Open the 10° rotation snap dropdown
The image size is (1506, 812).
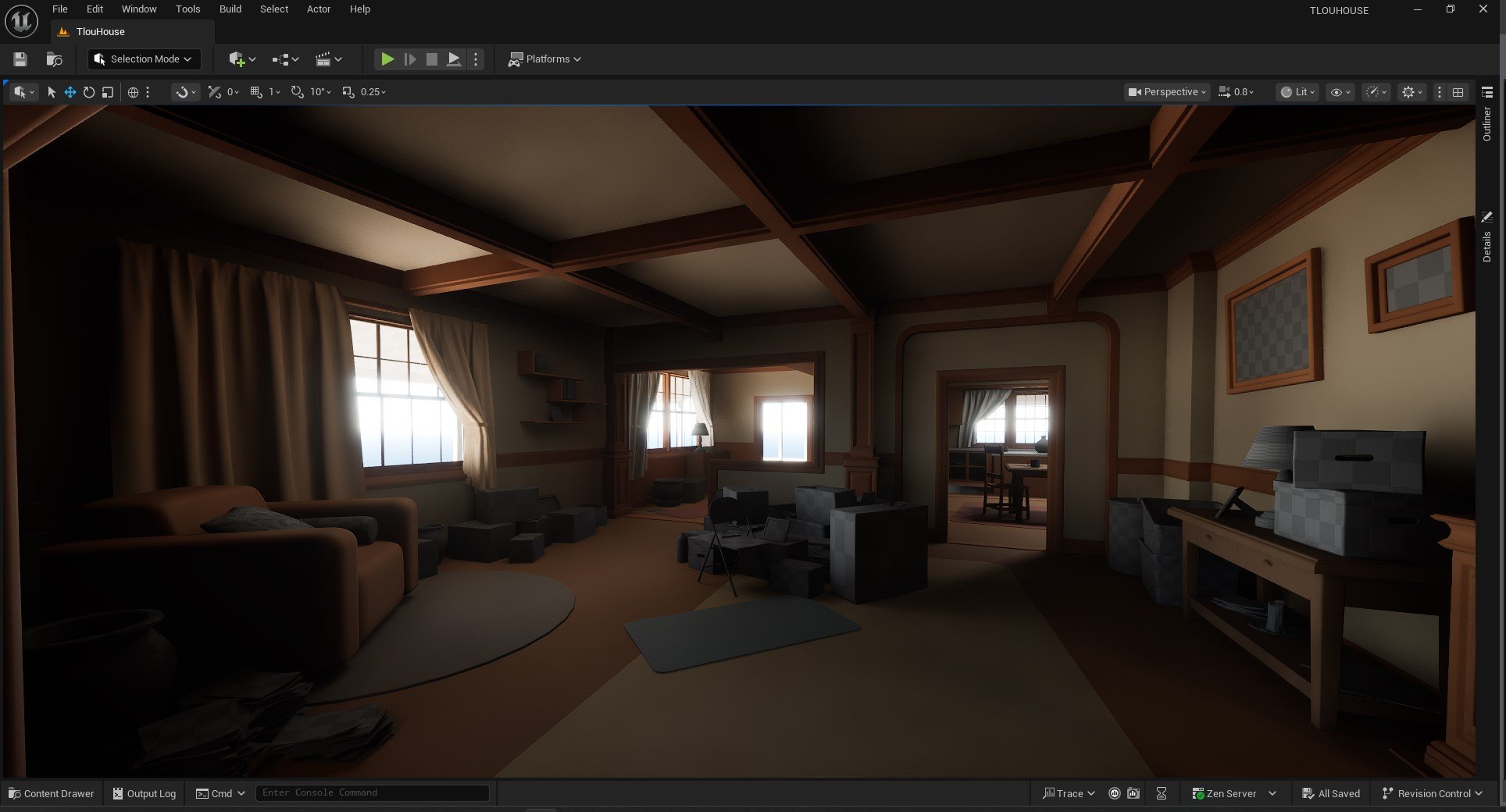(320, 92)
